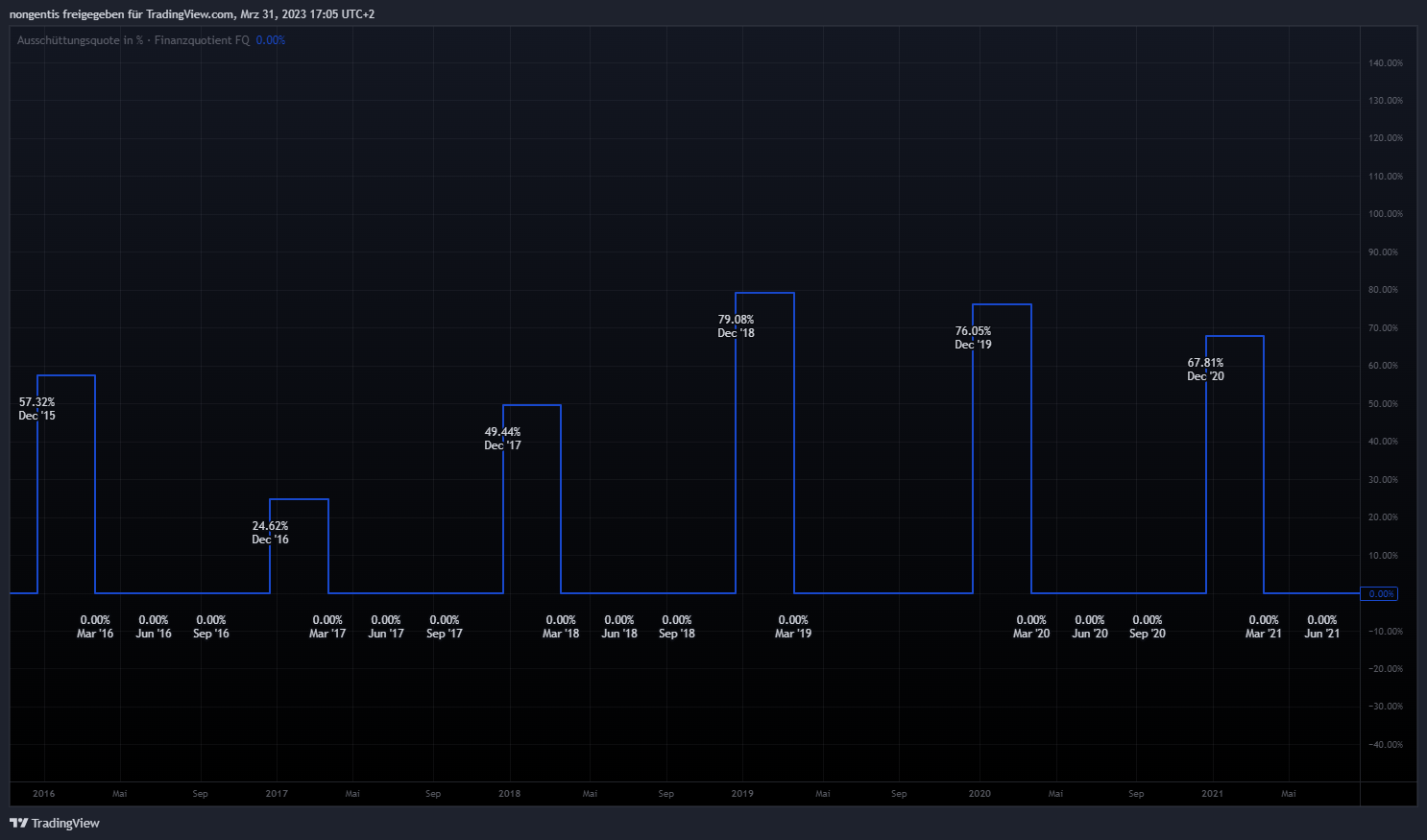Image resolution: width=1427 pixels, height=840 pixels.
Task: Select the 0.00% Jun '21 data label
Action: (x=1321, y=627)
